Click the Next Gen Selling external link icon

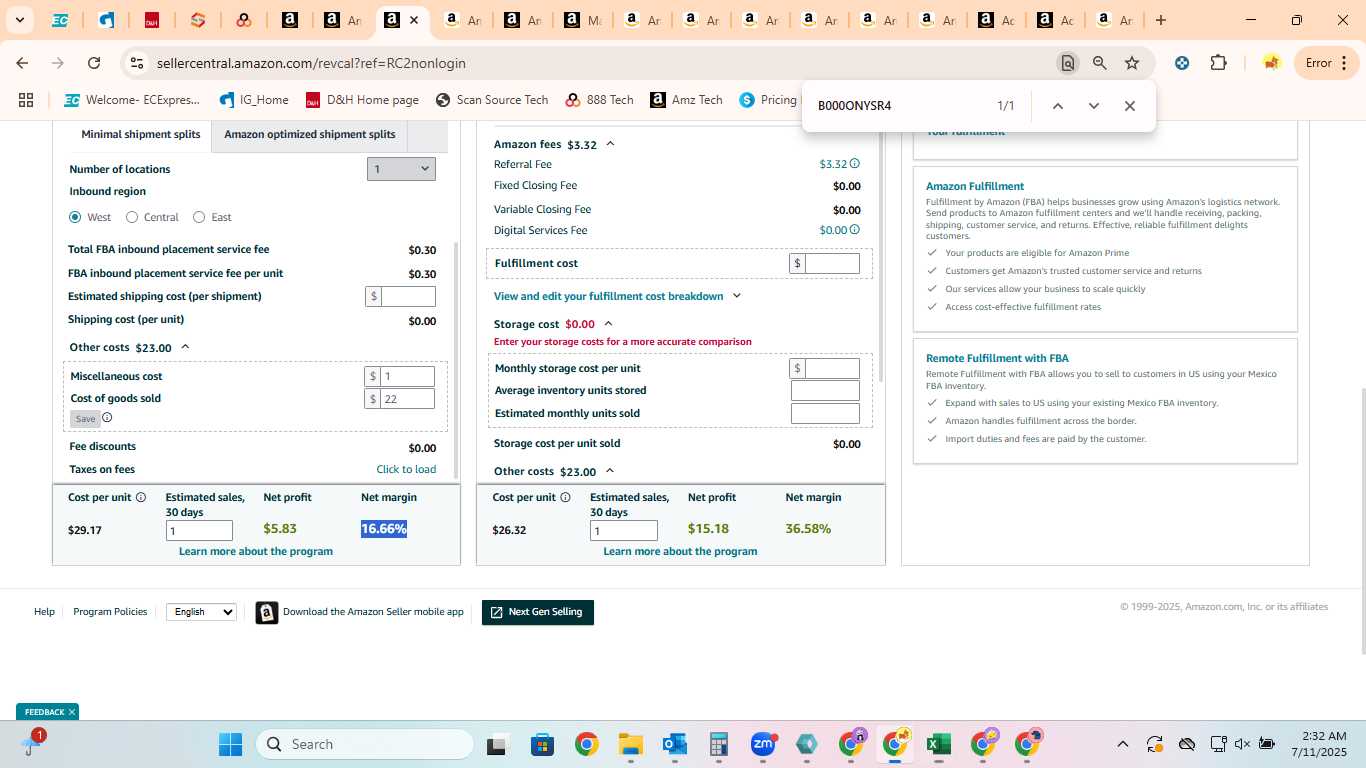coord(496,612)
